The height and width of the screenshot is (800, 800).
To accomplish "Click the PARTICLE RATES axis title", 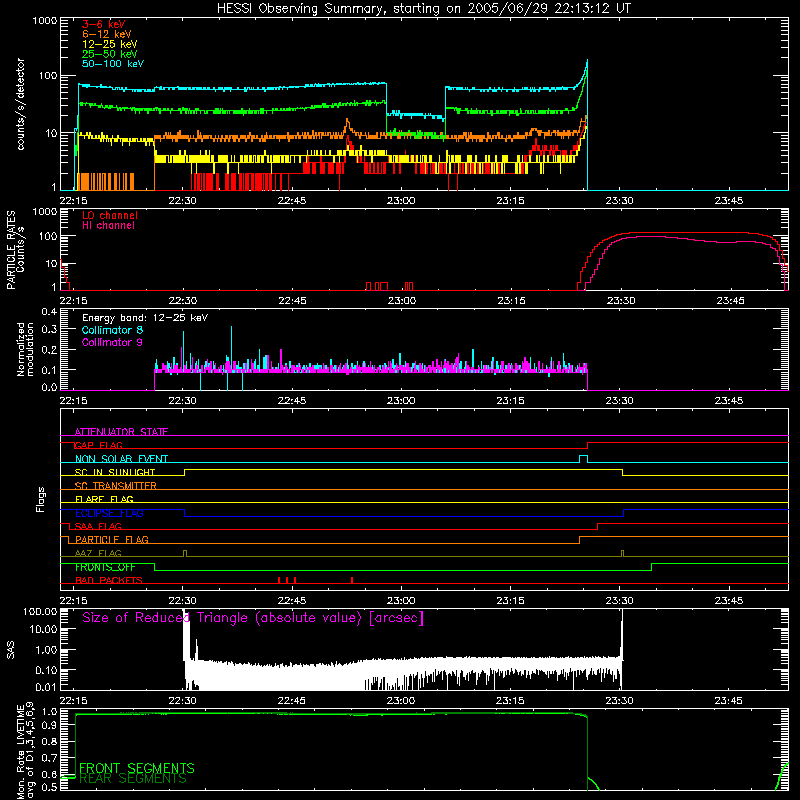I will click(x=11, y=250).
